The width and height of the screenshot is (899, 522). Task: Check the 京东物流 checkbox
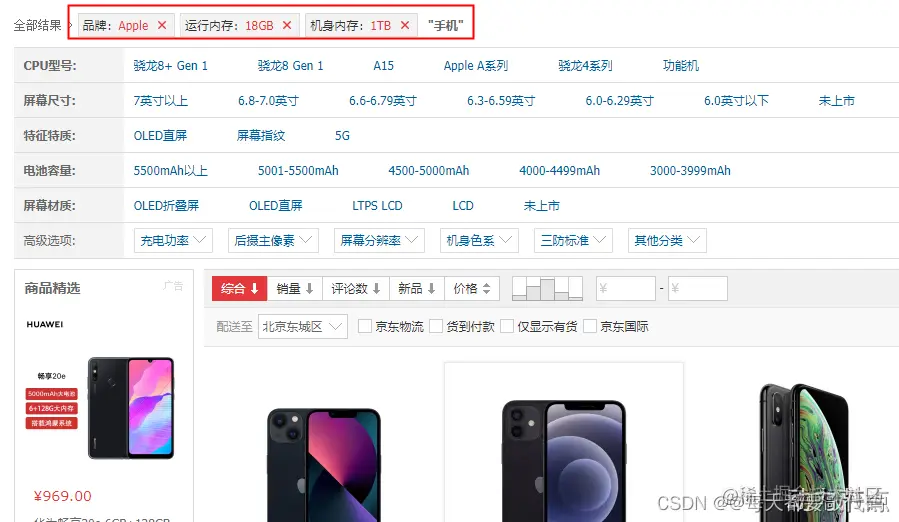pyautogui.click(x=365, y=326)
